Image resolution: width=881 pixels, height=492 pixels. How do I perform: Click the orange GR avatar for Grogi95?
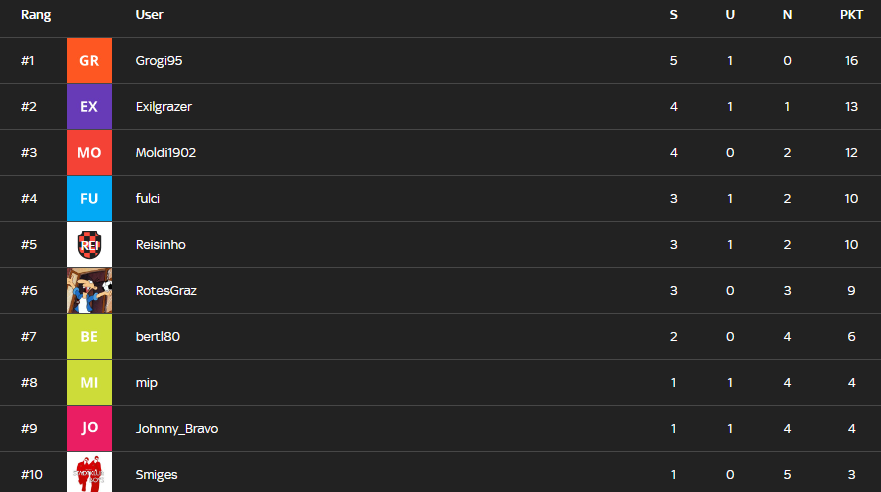click(x=89, y=61)
